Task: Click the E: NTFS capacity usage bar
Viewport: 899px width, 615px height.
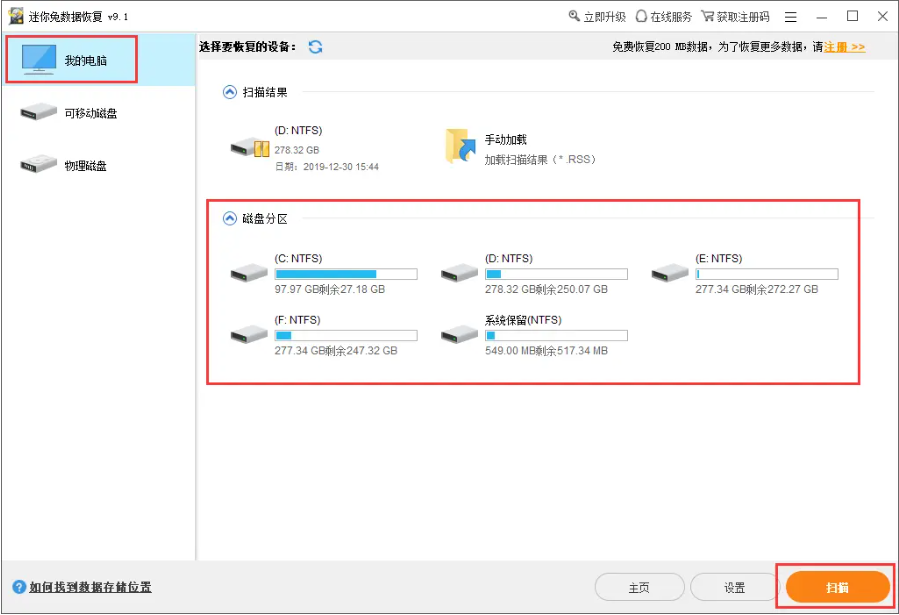Action: [x=766, y=273]
